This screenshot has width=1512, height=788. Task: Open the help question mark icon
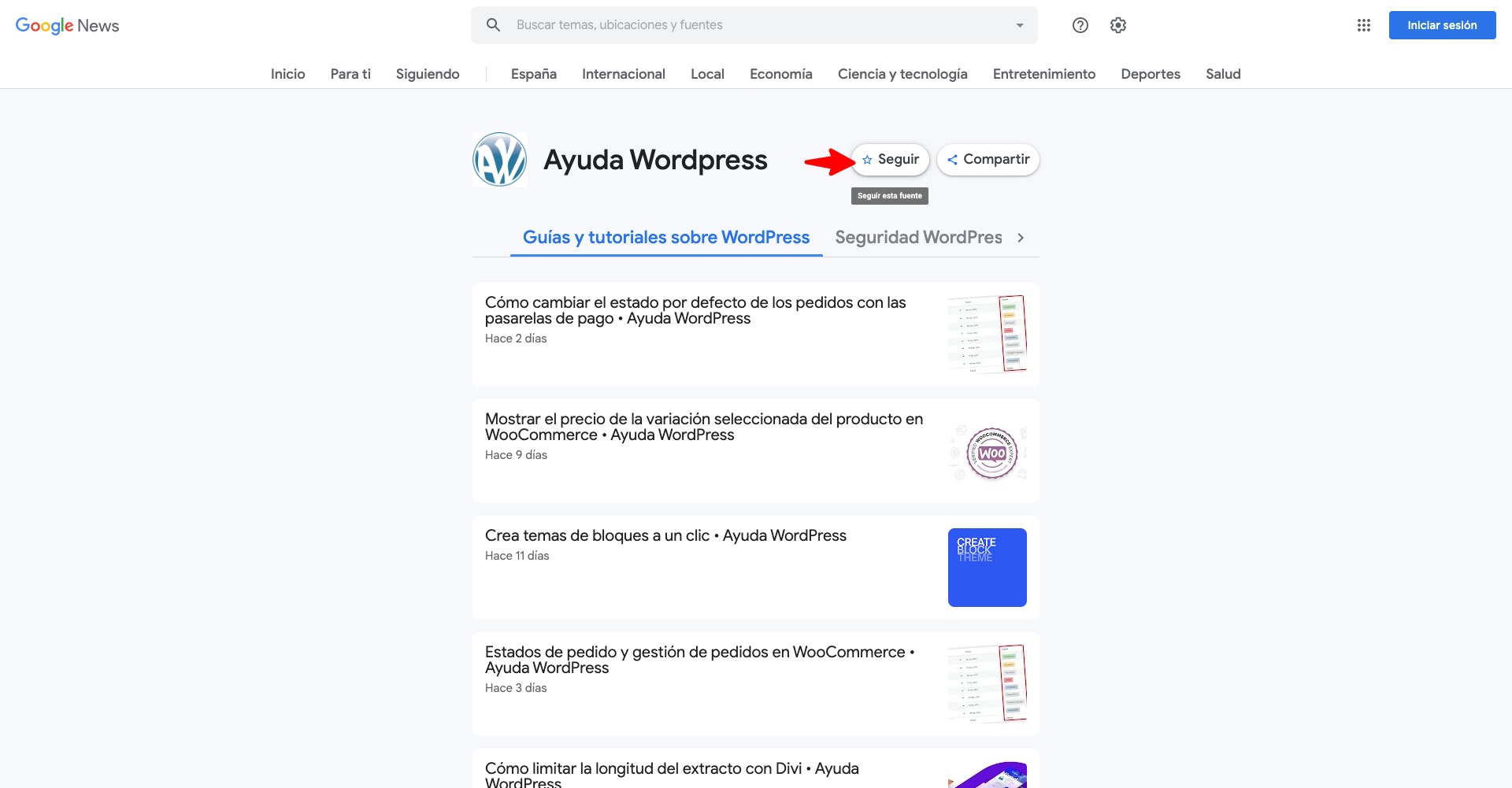[1080, 24]
